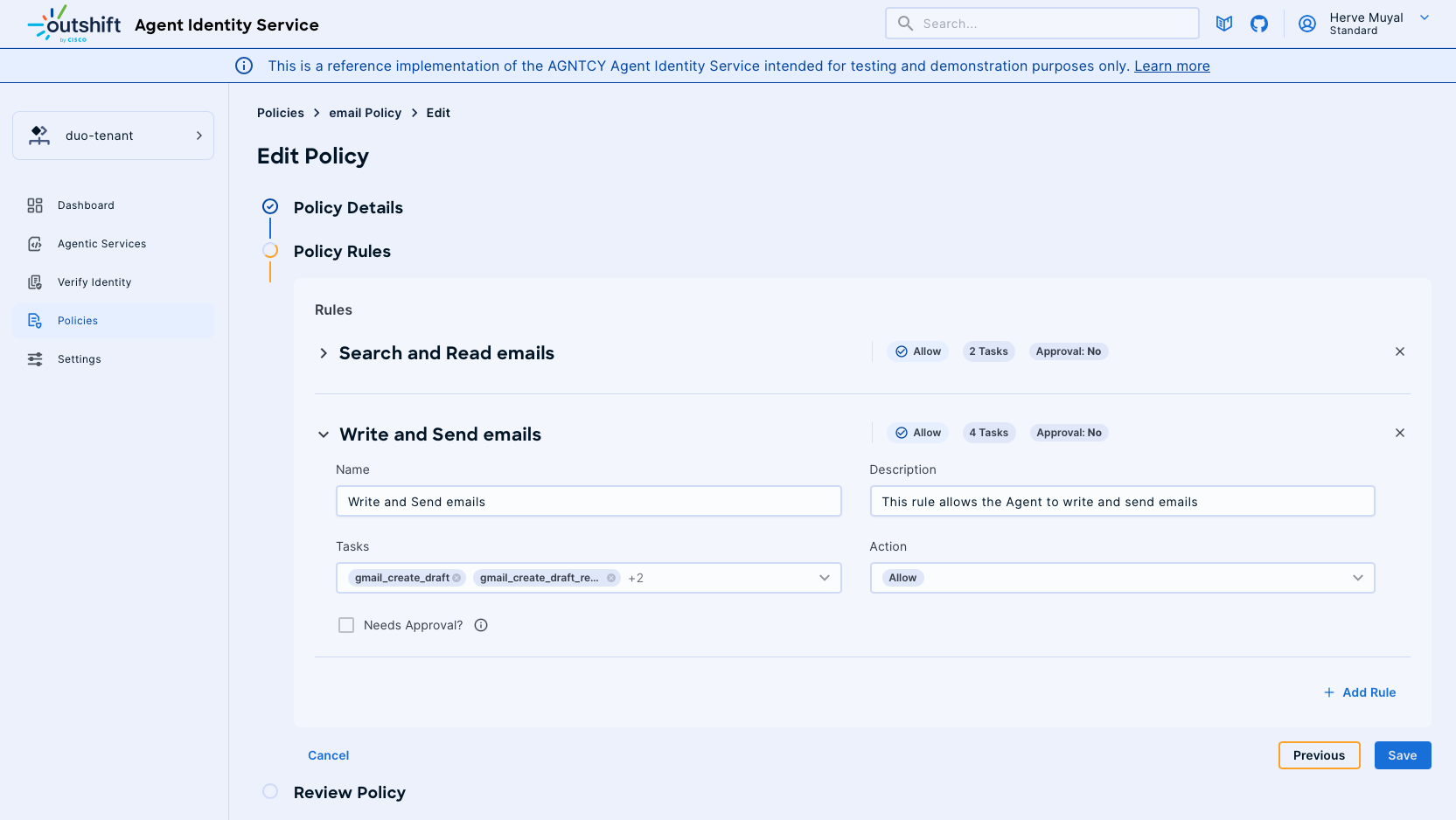The image size is (1456, 820).
Task: Click the Review Policy step circle
Action: (270, 791)
